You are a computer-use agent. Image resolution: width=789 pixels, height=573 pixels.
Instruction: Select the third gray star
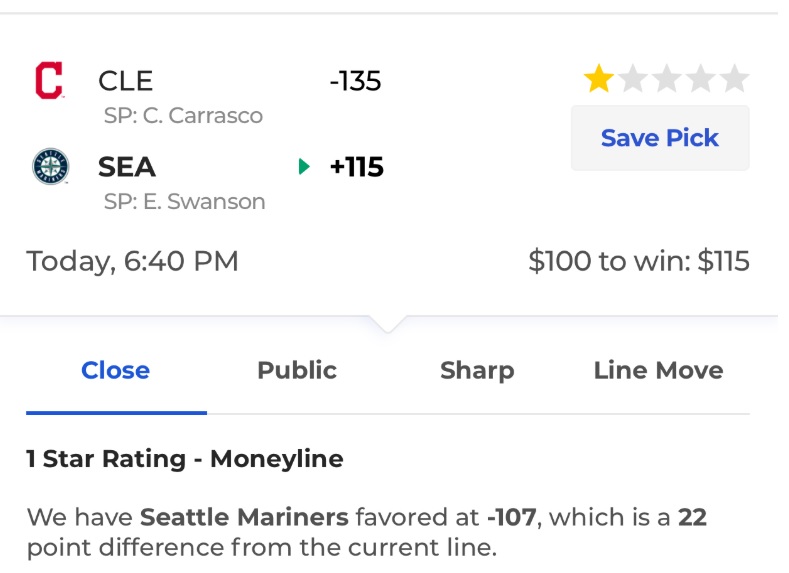coord(667,78)
